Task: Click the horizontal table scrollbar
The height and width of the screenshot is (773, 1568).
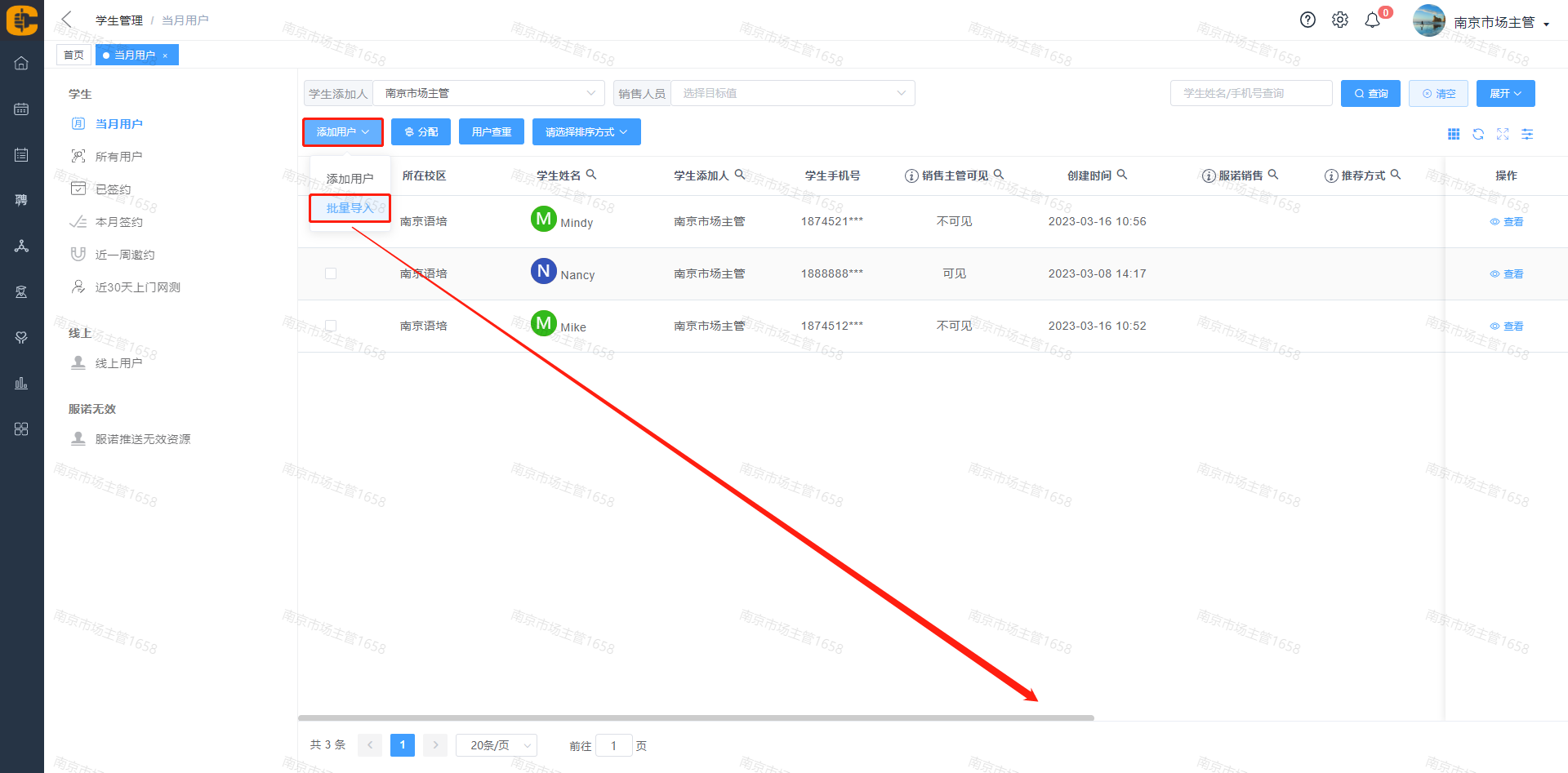Action: 696,718
